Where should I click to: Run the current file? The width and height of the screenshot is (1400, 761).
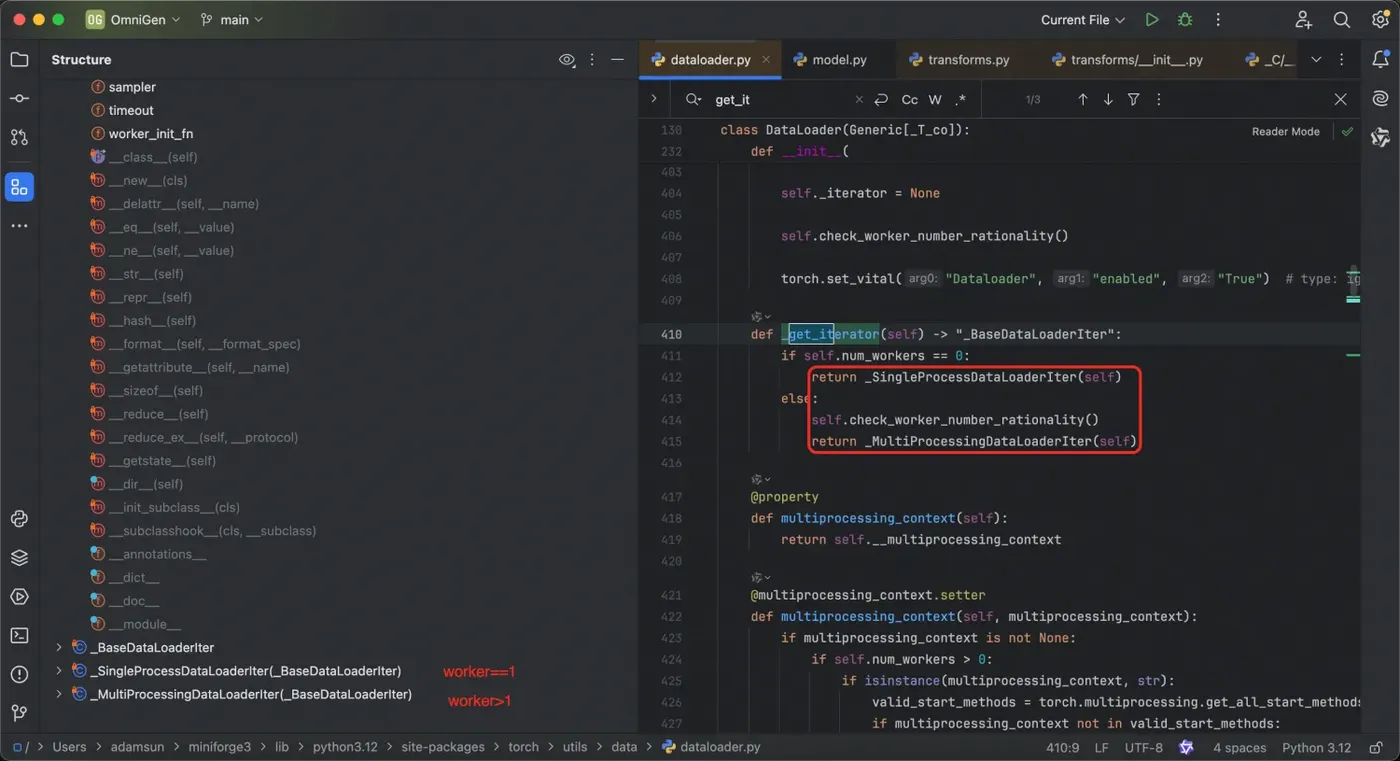click(x=1152, y=20)
